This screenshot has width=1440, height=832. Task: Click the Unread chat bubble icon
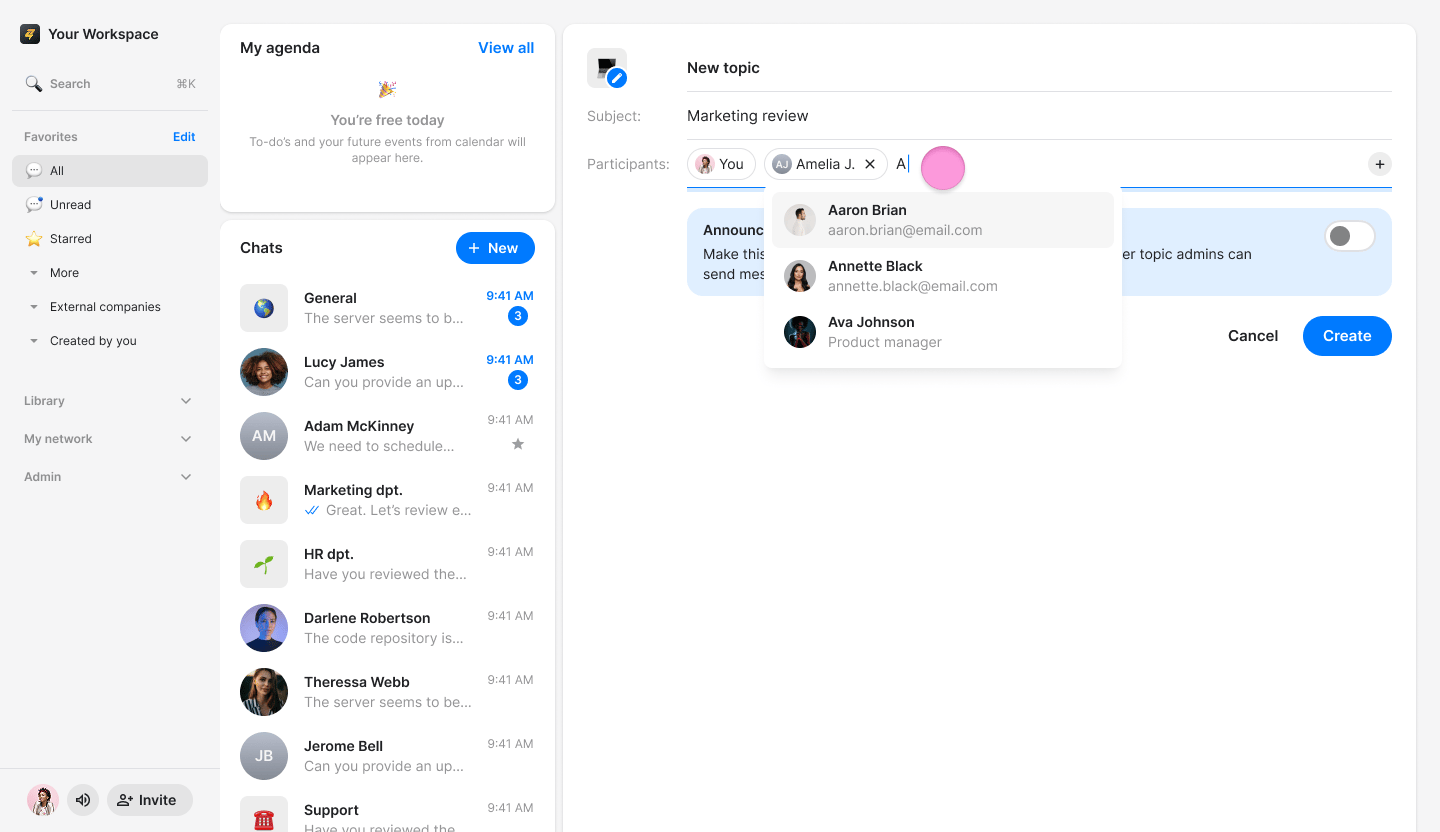[34, 205]
